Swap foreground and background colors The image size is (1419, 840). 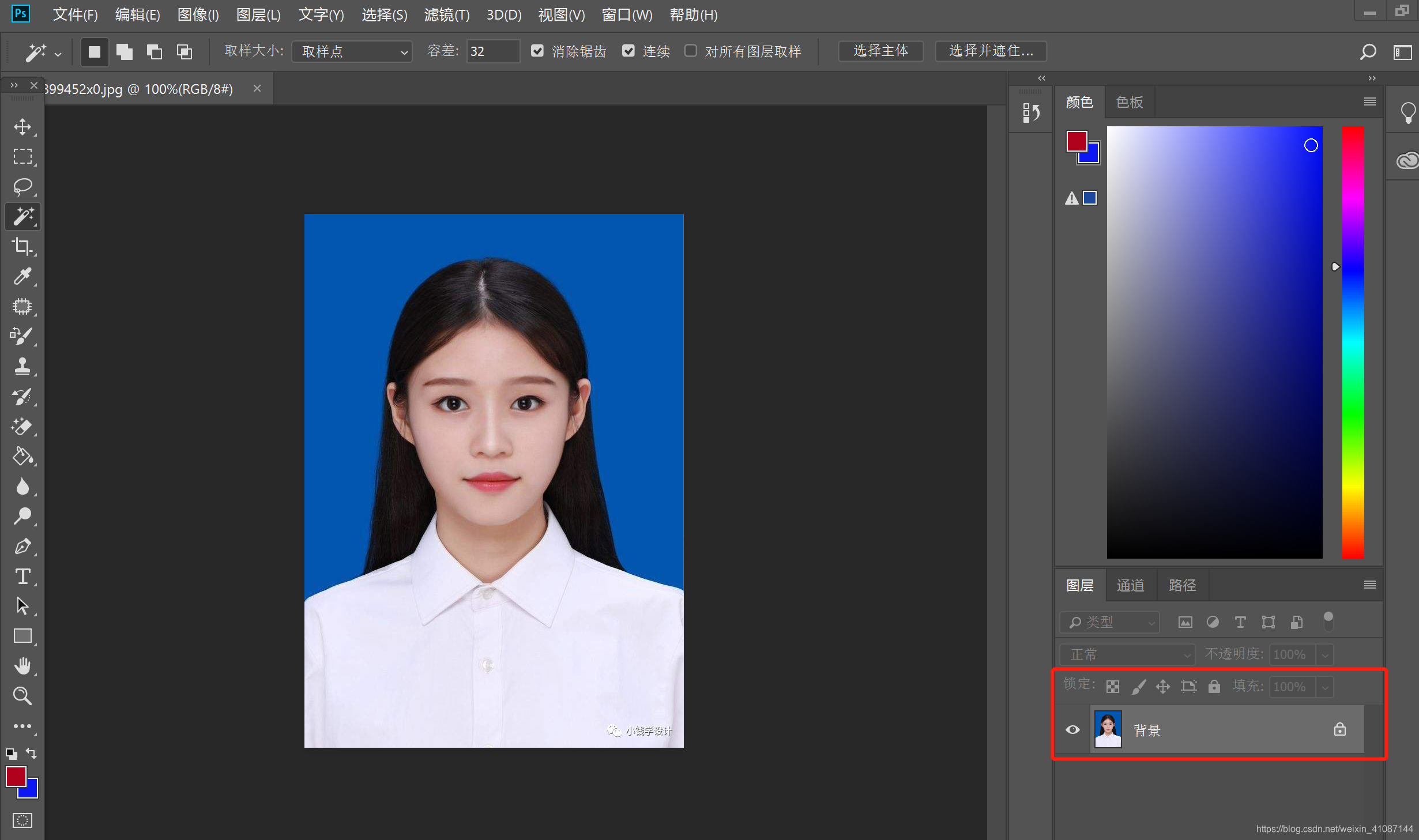coord(32,753)
